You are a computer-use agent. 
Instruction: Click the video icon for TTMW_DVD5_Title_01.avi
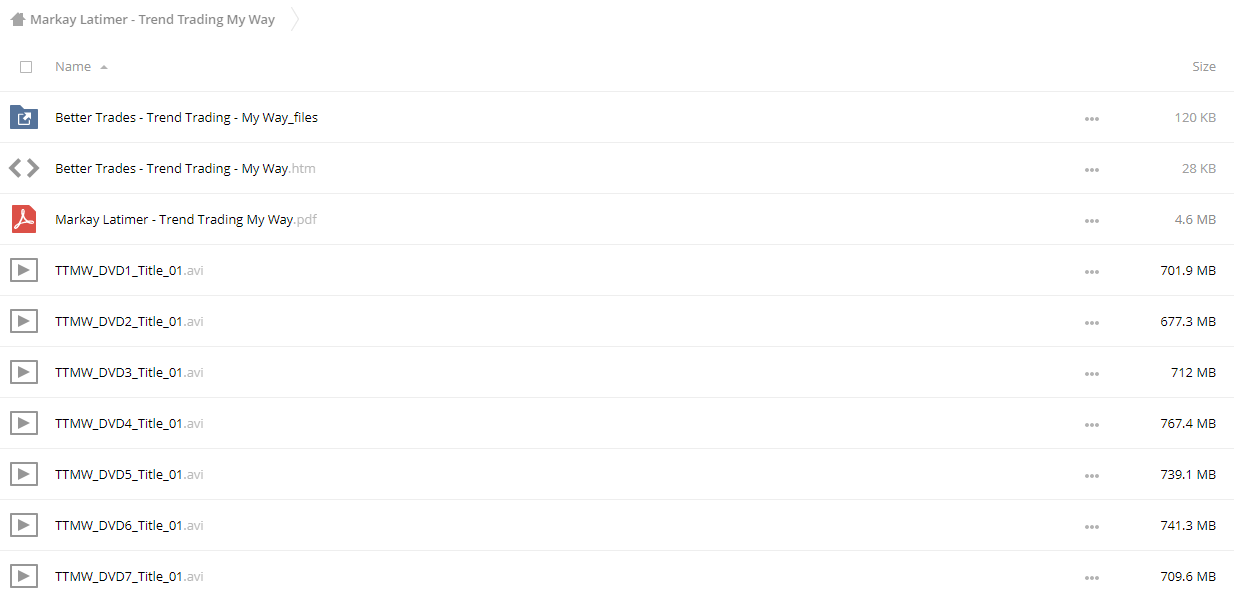click(x=24, y=474)
